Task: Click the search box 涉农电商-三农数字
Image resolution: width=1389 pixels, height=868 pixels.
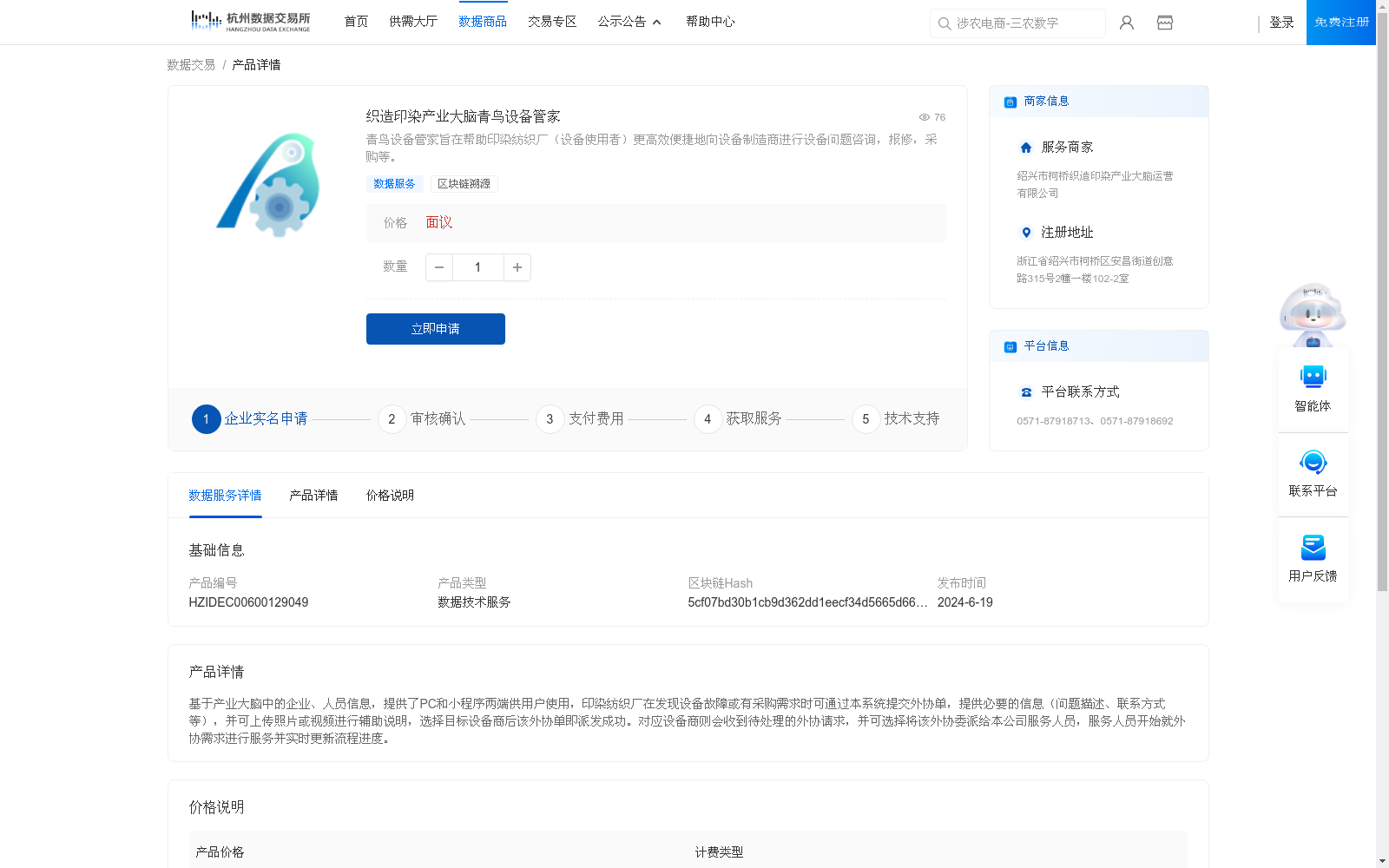Action: [x=1017, y=23]
